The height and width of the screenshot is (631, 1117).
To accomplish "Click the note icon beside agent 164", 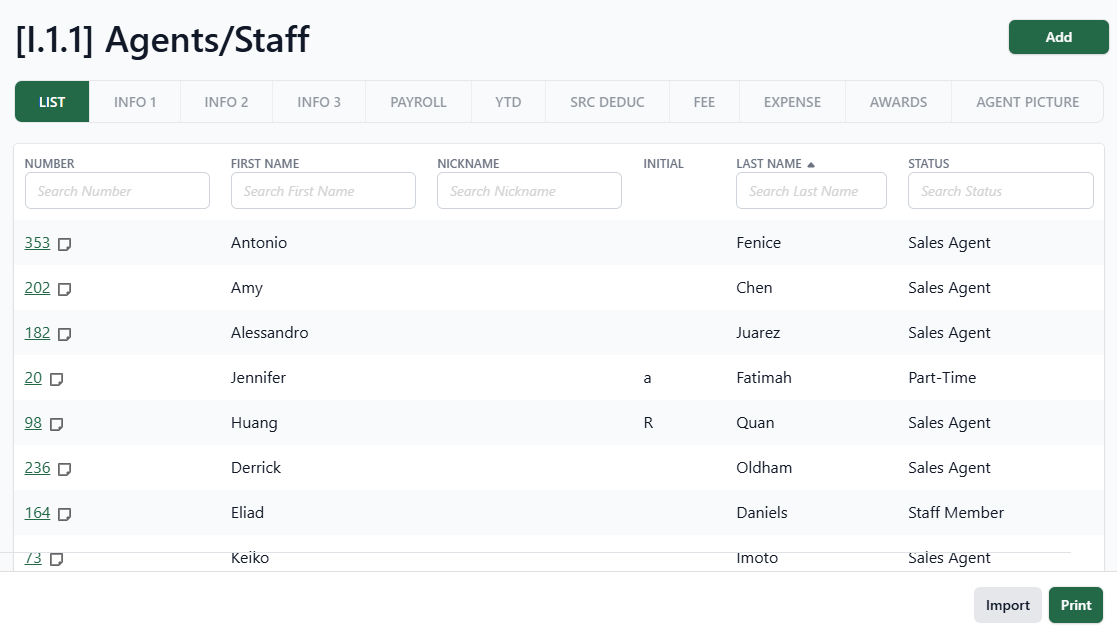I will pos(64,513).
